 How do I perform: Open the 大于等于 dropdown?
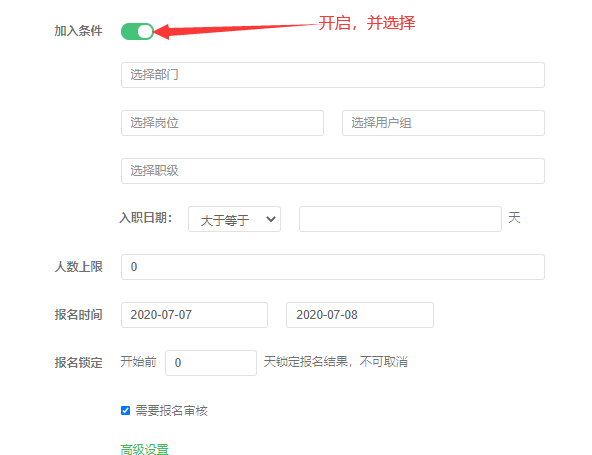[x=234, y=219]
